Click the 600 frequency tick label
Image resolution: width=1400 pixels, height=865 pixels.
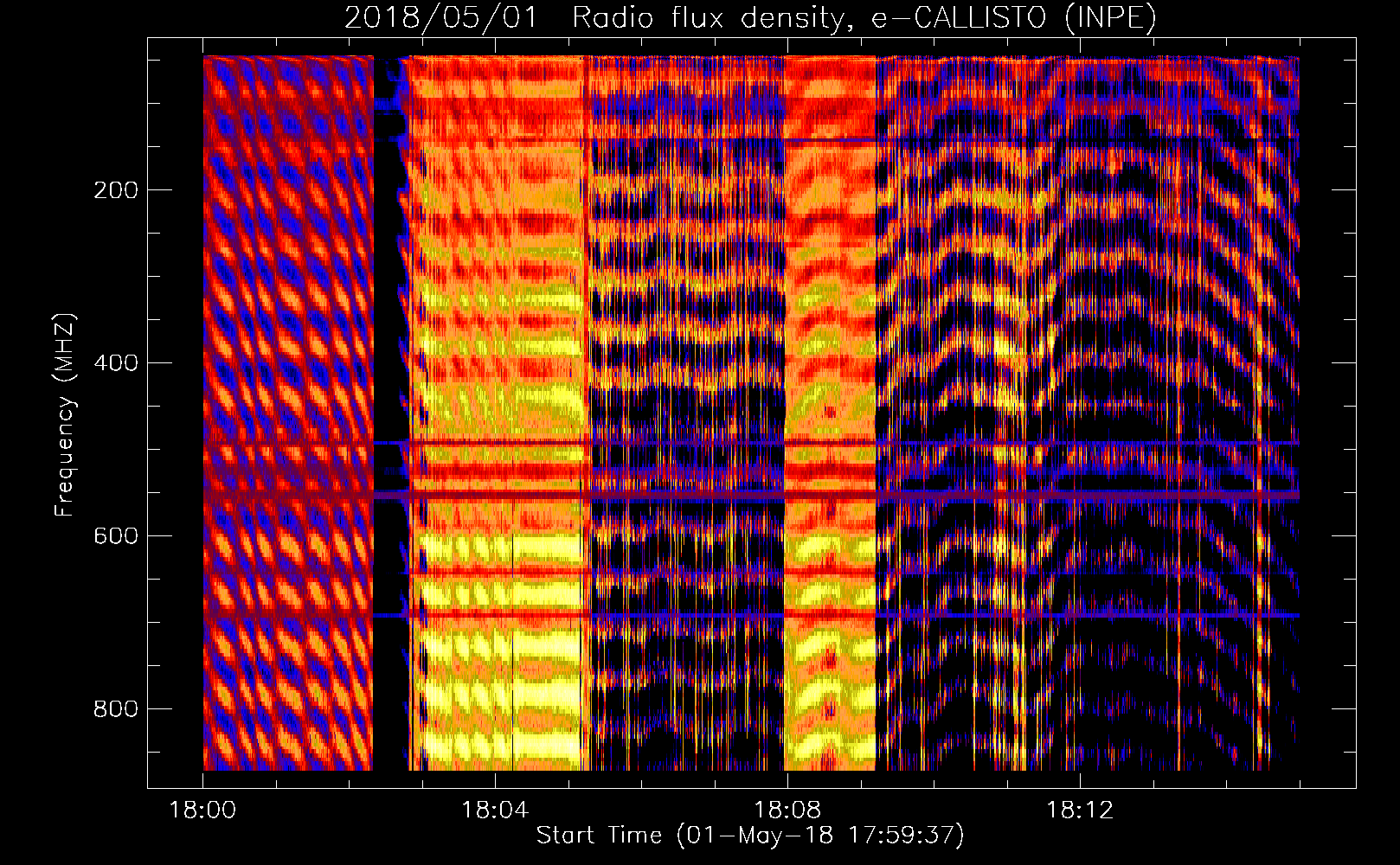[x=116, y=536]
